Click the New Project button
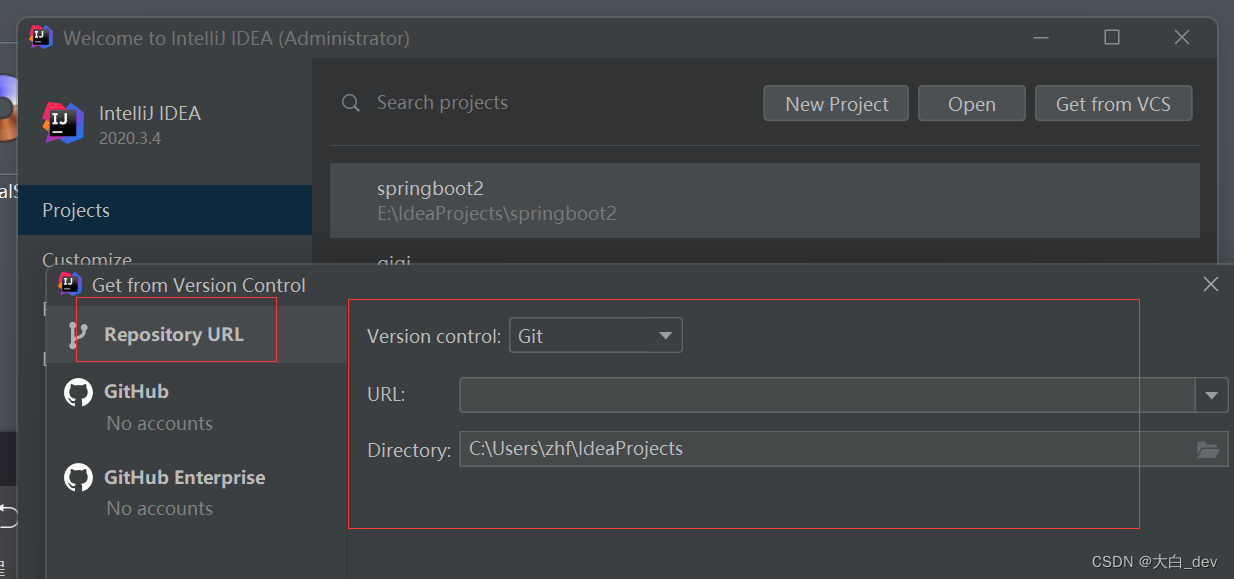Viewport: 1234px width, 579px height. pyautogui.click(x=836, y=104)
